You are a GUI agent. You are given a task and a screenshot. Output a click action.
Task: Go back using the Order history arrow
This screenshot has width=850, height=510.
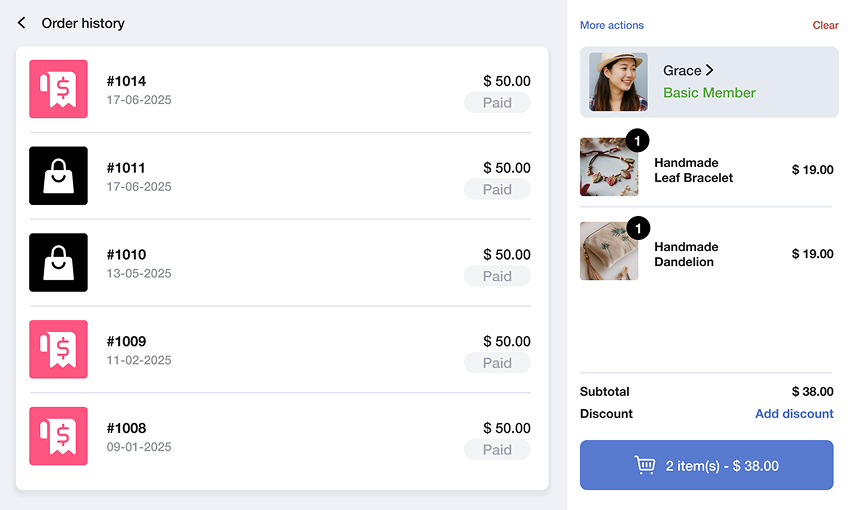[21, 23]
